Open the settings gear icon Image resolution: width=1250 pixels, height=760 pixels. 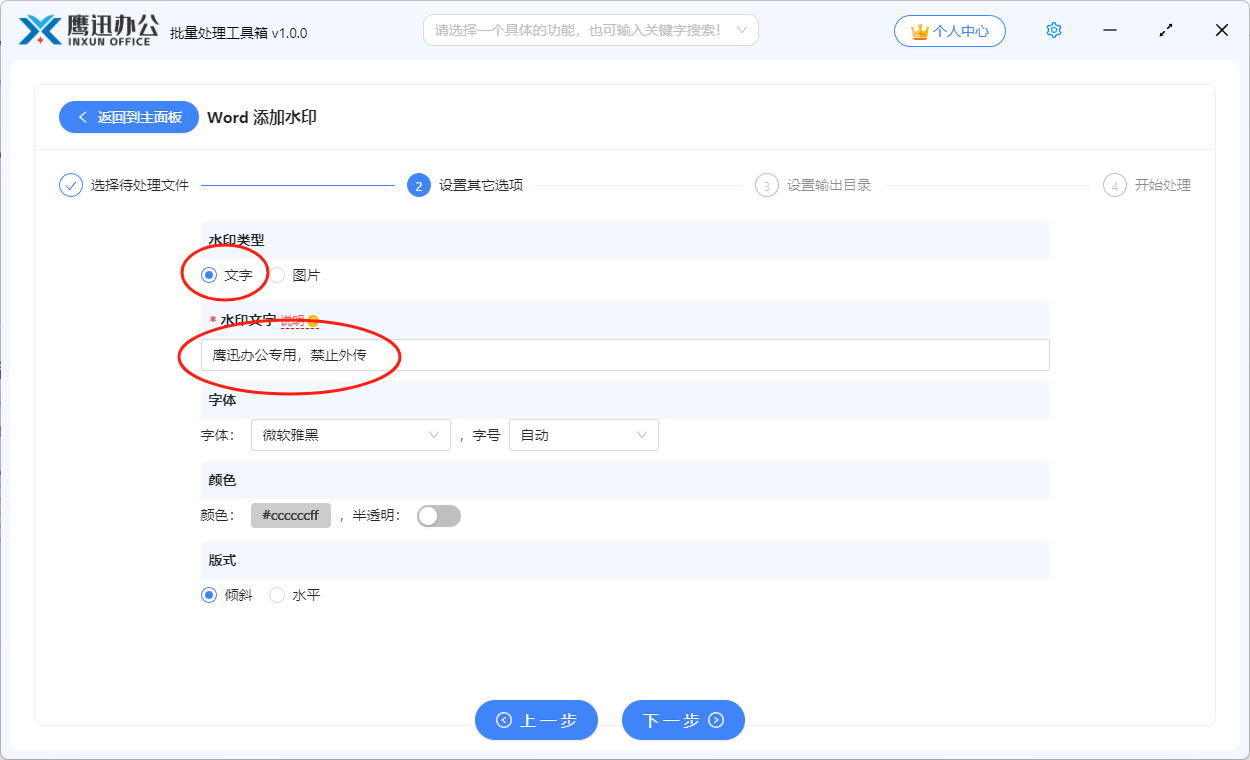point(1053,31)
